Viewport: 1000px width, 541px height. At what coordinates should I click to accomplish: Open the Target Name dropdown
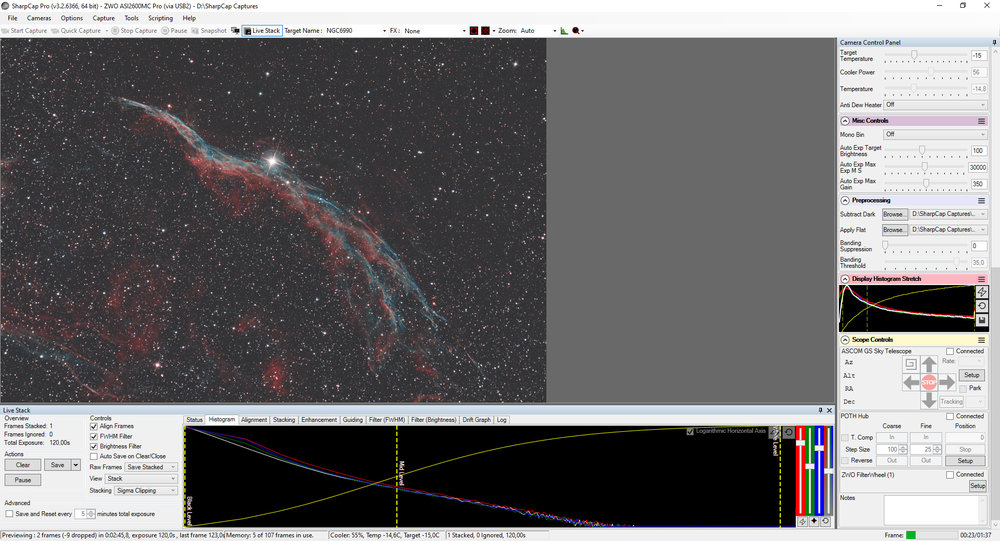pyautogui.click(x=384, y=31)
